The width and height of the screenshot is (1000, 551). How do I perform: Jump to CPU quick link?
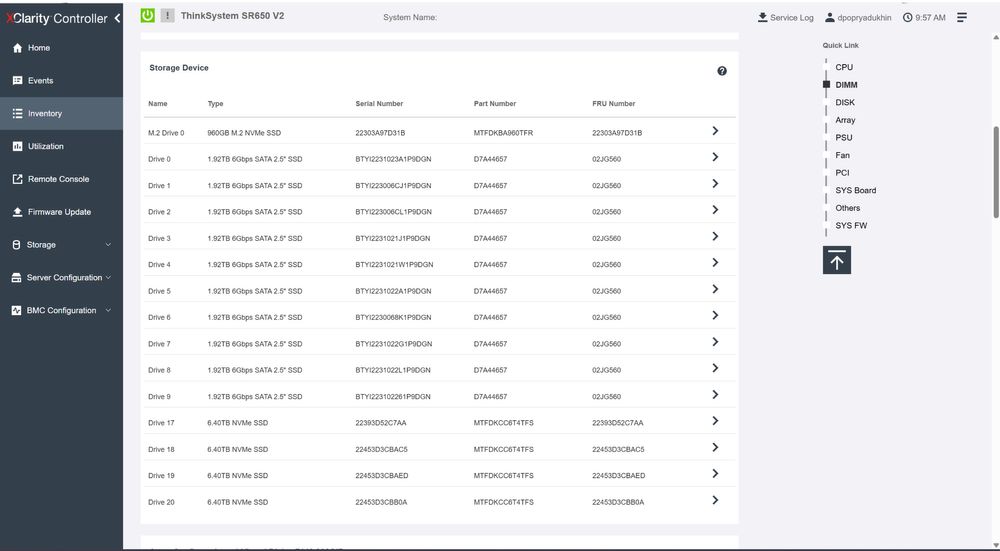[x=844, y=67]
